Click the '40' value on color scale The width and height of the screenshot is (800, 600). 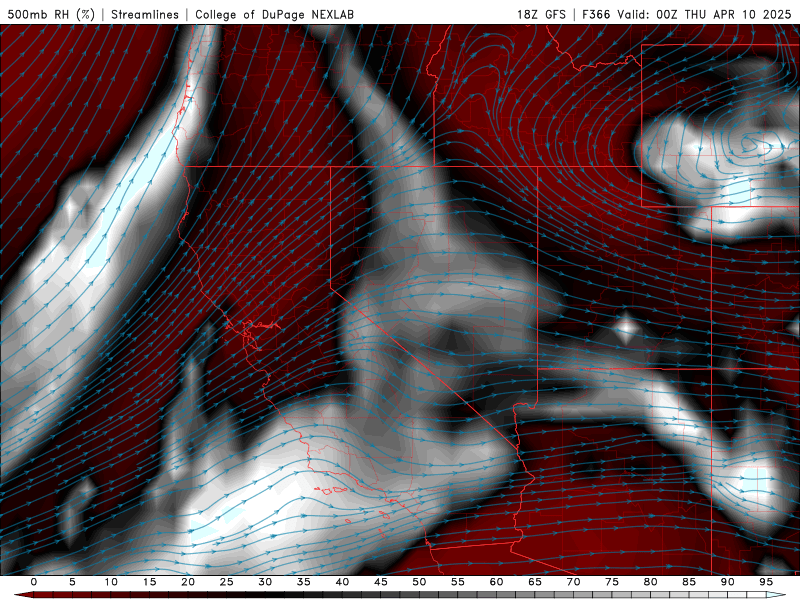(x=342, y=582)
